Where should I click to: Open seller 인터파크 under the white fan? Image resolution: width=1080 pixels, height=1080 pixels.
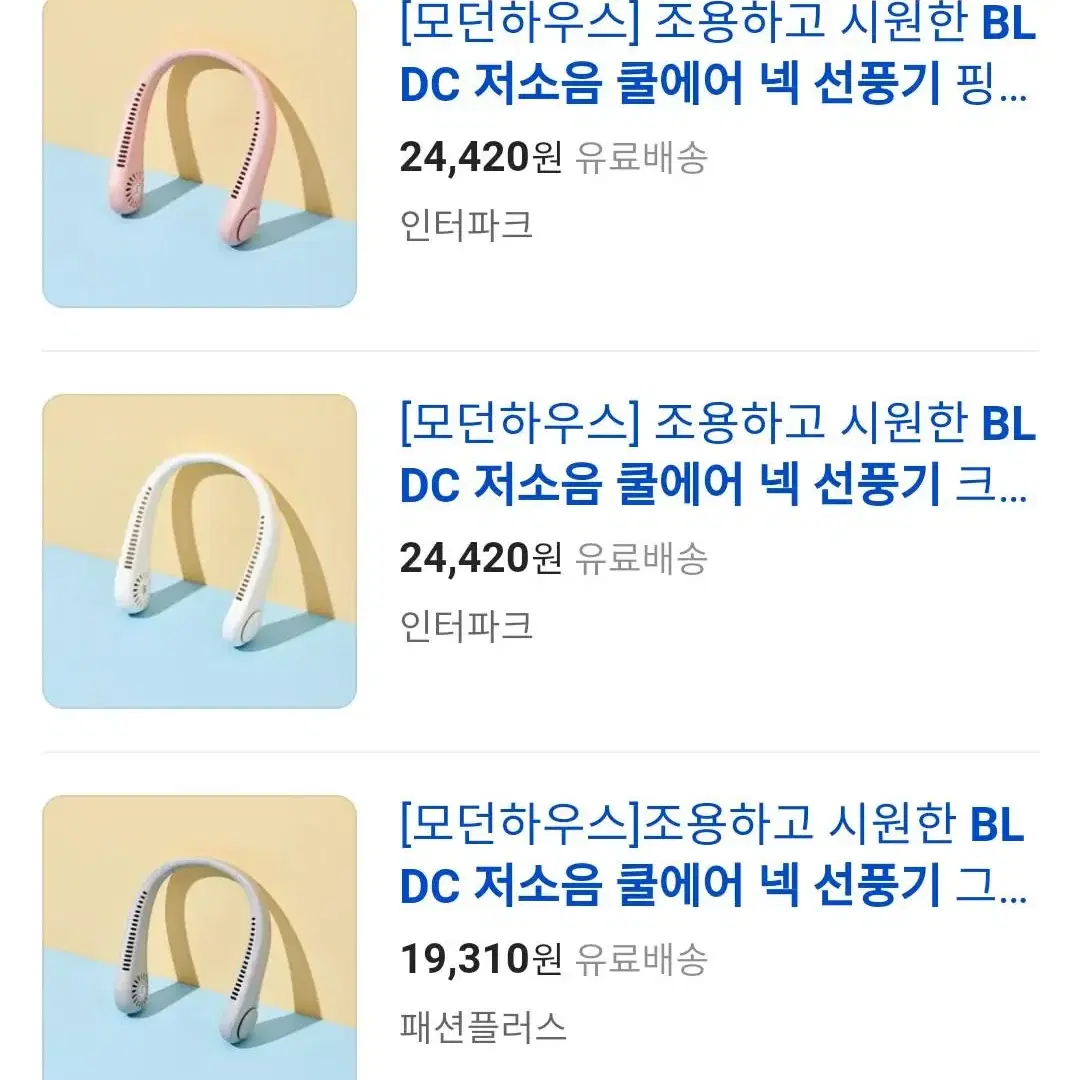coord(466,626)
